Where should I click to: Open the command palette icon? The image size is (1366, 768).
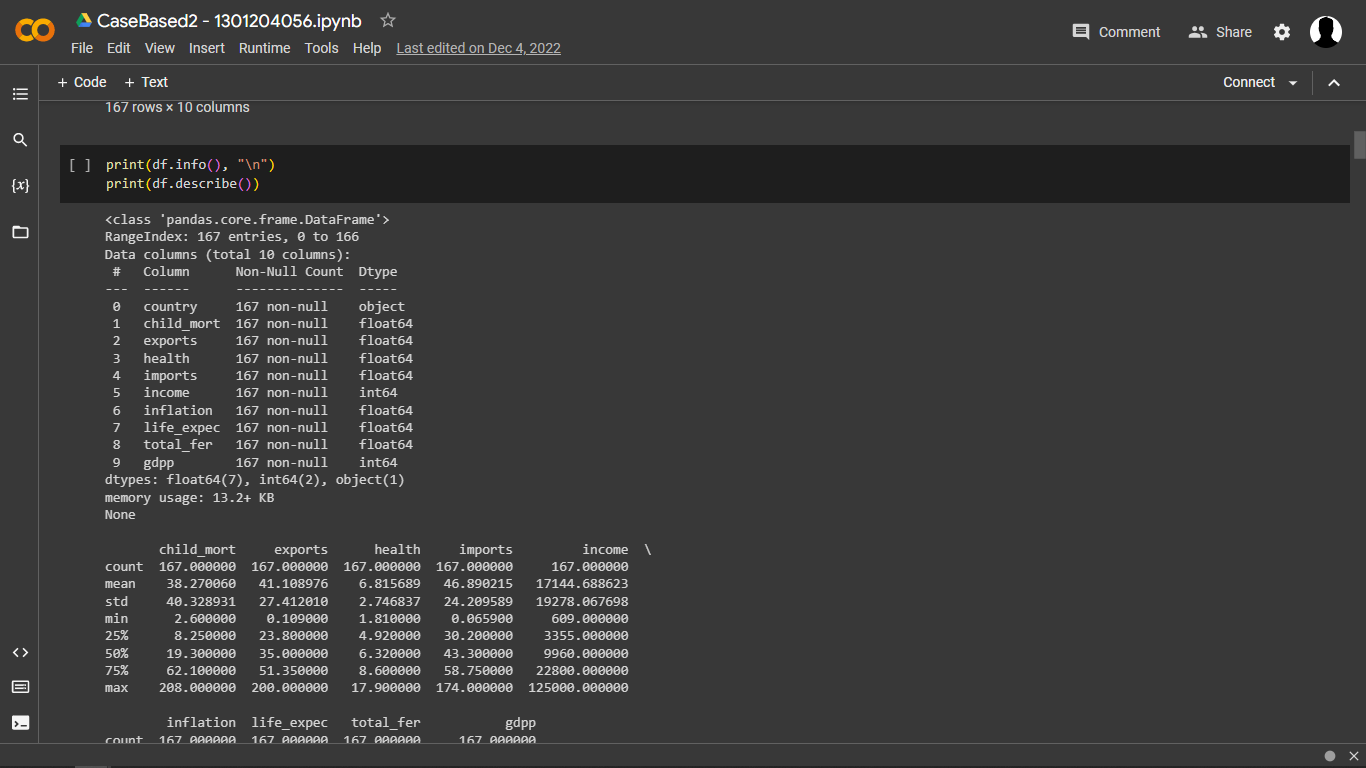click(20, 687)
